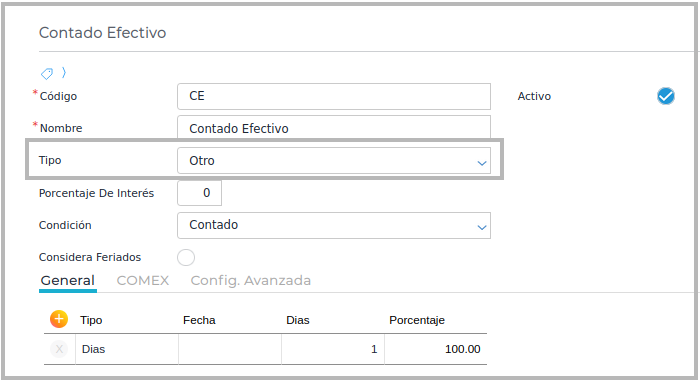Edit the Porcentaje De Interés value
This screenshot has height=381, width=700.
coord(200,193)
